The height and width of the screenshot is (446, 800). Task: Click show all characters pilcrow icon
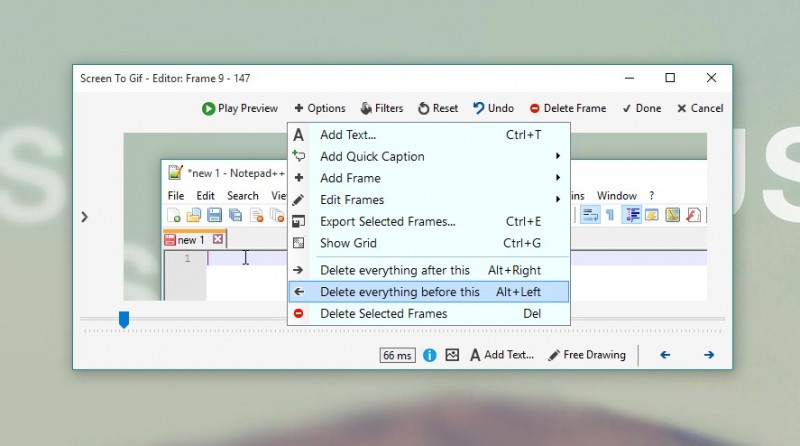click(x=610, y=215)
